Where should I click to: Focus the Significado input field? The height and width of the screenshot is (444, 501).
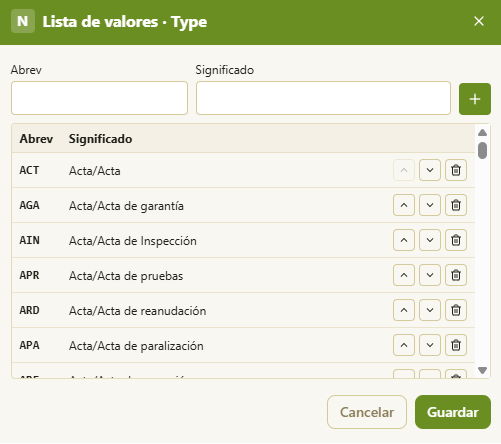[323, 98]
